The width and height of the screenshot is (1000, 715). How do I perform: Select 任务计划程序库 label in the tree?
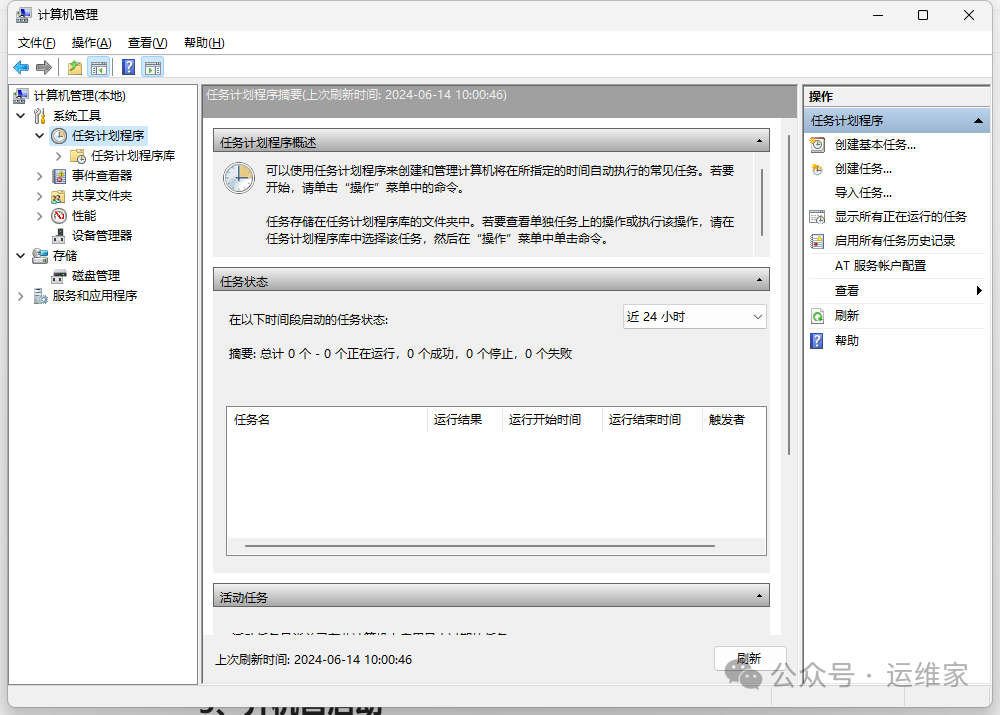pyautogui.click(x=133, y=156)
